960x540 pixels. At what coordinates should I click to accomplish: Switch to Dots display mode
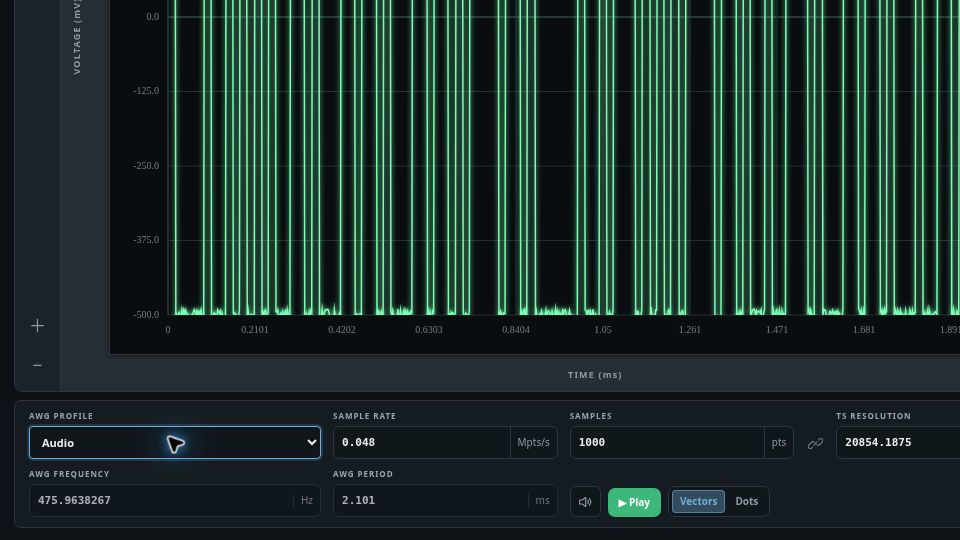click(746, 501)
